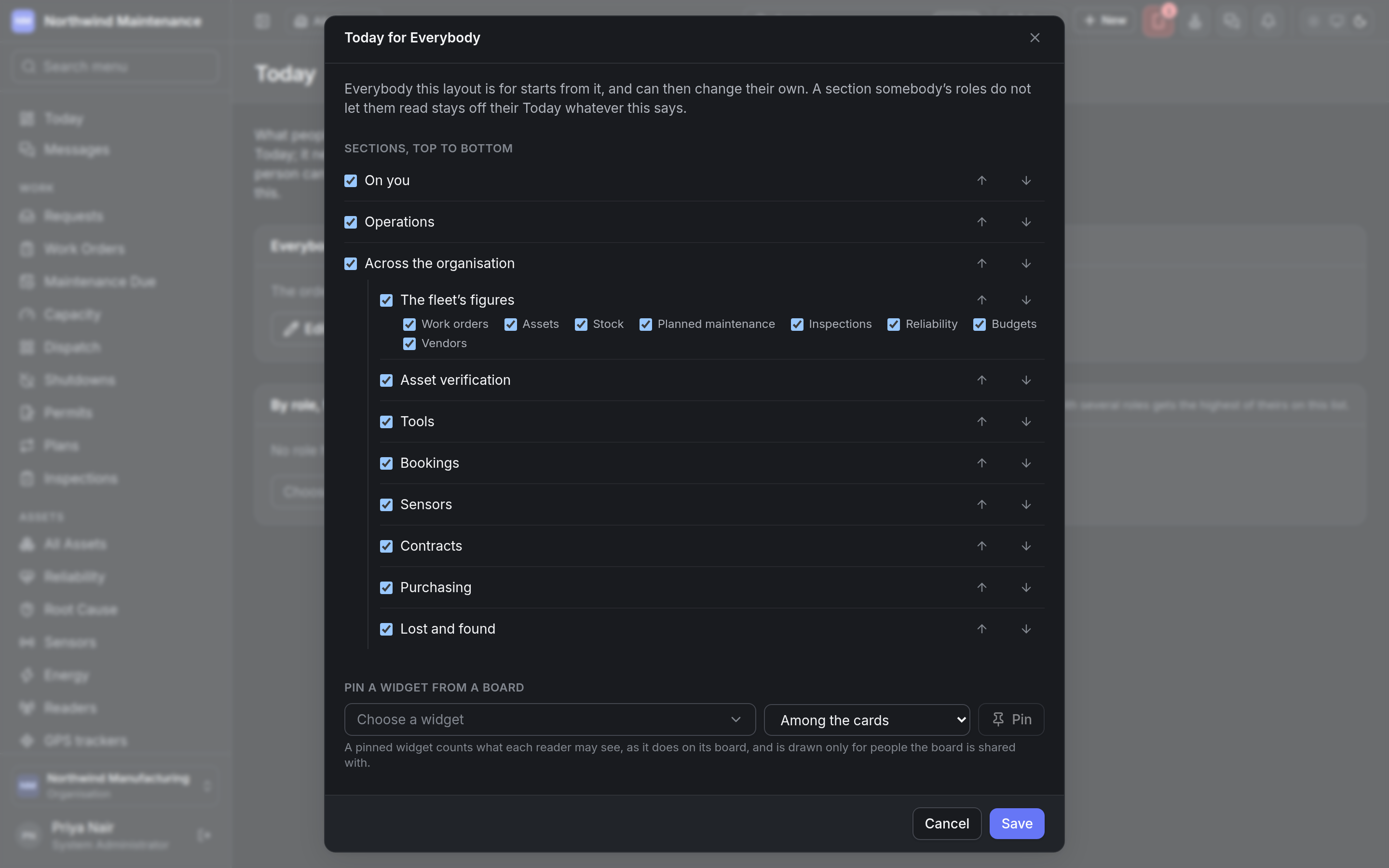The height and width of the screenshot is (868, 1389).
Task: Disable the Budgets figure
Action: pyautogui.click(x=979, y=325)
